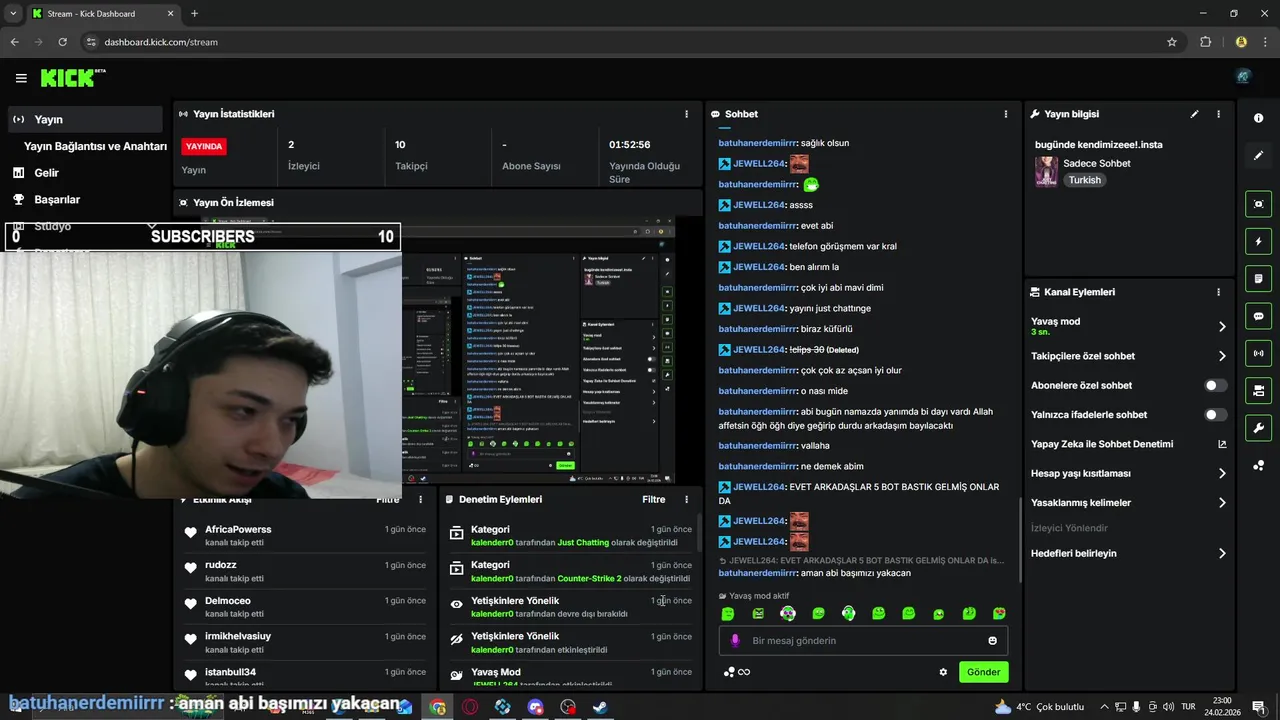Click the document icon in right sidebar
1280x720 pixels.
(1258, 278)
